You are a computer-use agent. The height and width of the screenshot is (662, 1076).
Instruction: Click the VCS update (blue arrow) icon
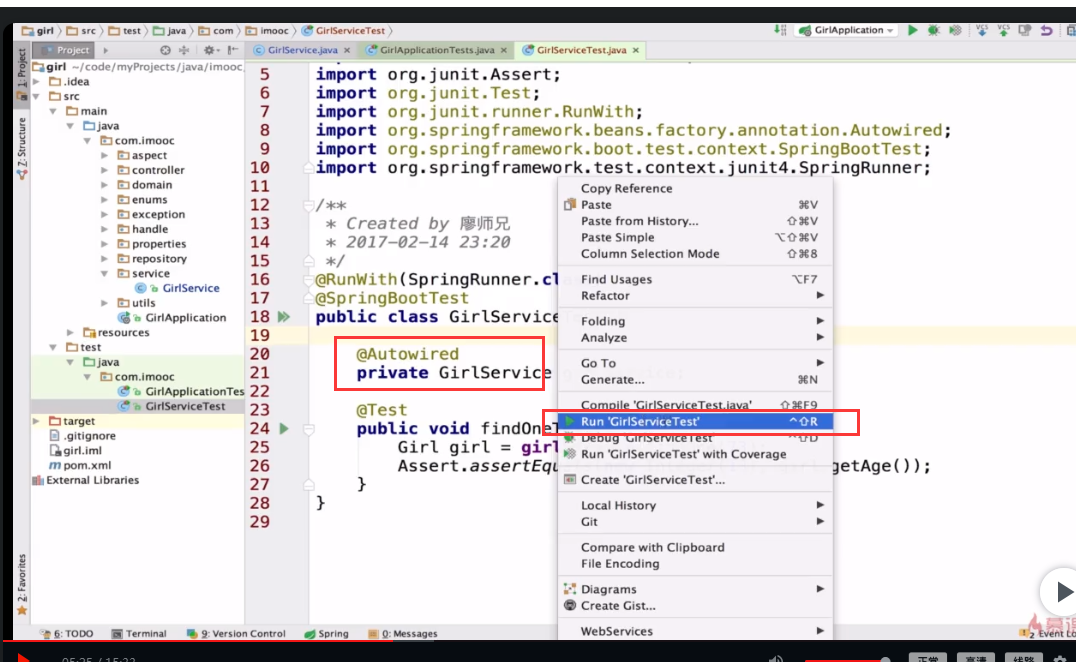click(982, 30)
